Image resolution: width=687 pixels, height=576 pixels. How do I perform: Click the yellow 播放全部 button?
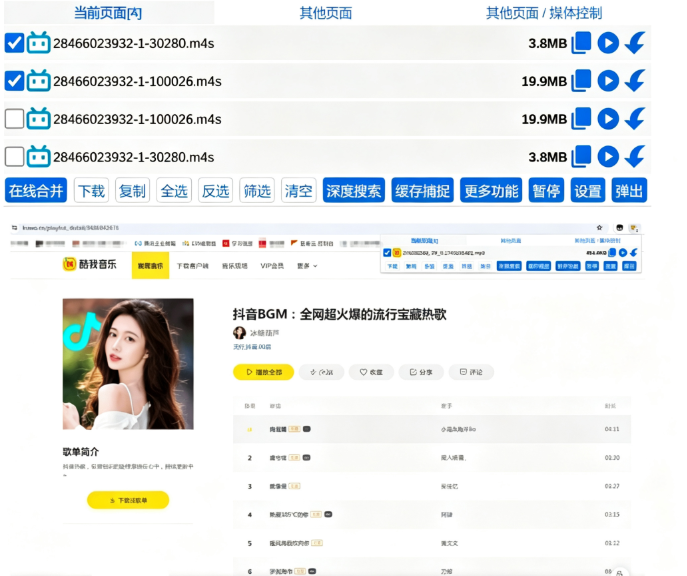(x=263, y=372)
